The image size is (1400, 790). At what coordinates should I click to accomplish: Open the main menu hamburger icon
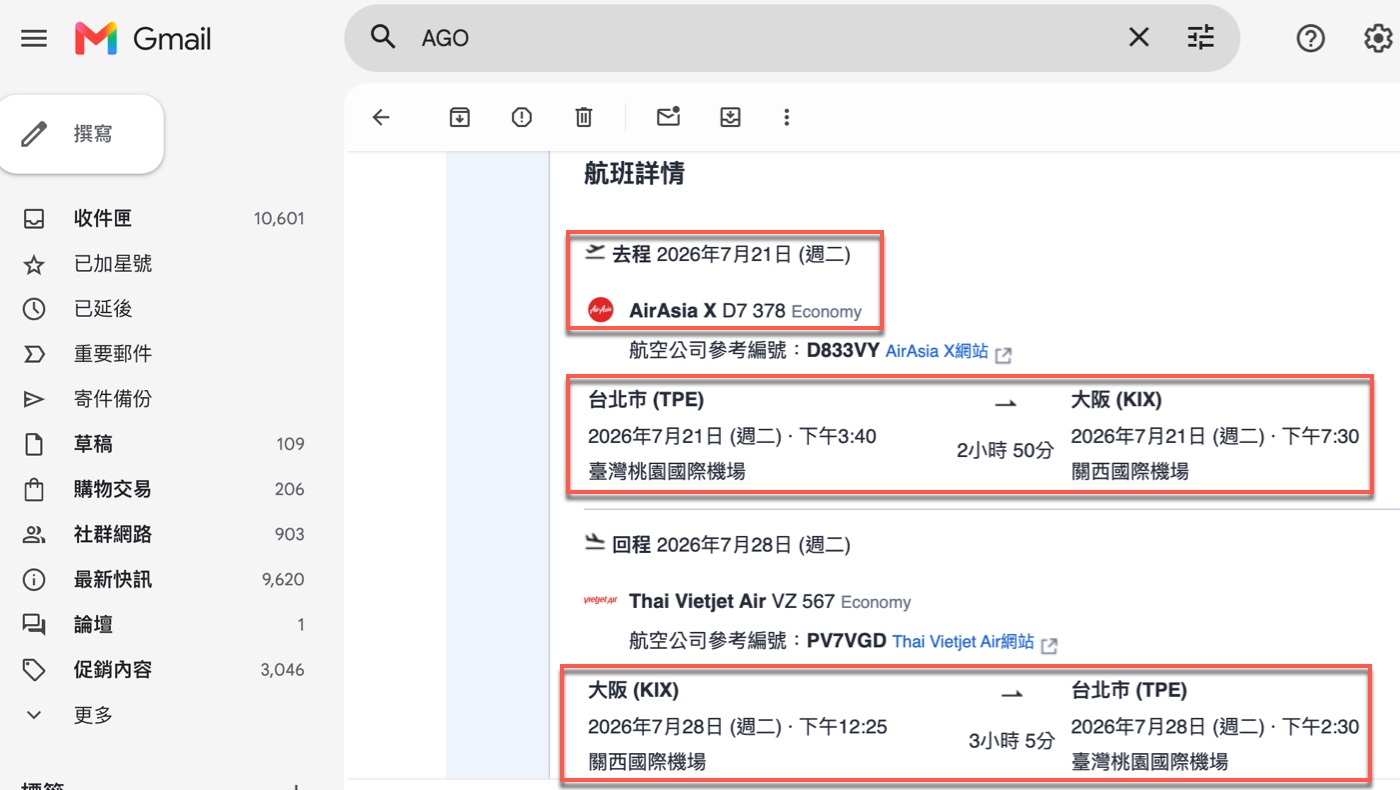coord(34,39)
